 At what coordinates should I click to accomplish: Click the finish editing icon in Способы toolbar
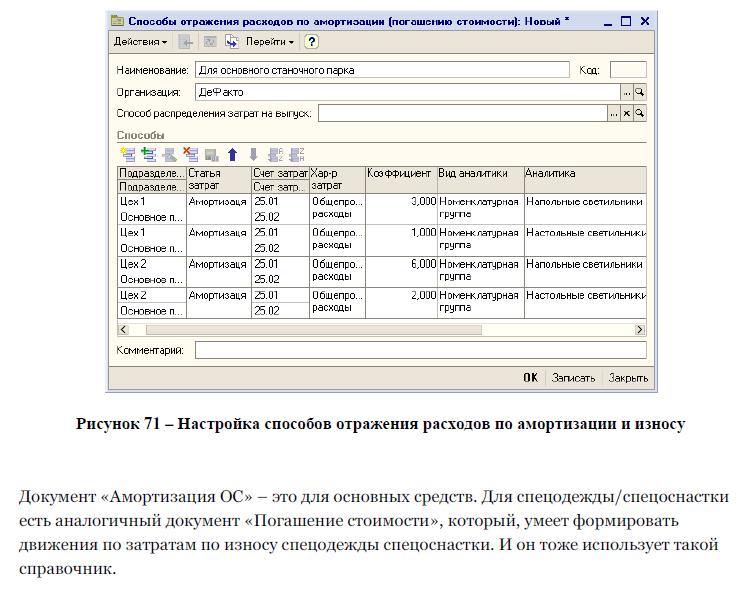pyautogui.click(x=211, y=155)
